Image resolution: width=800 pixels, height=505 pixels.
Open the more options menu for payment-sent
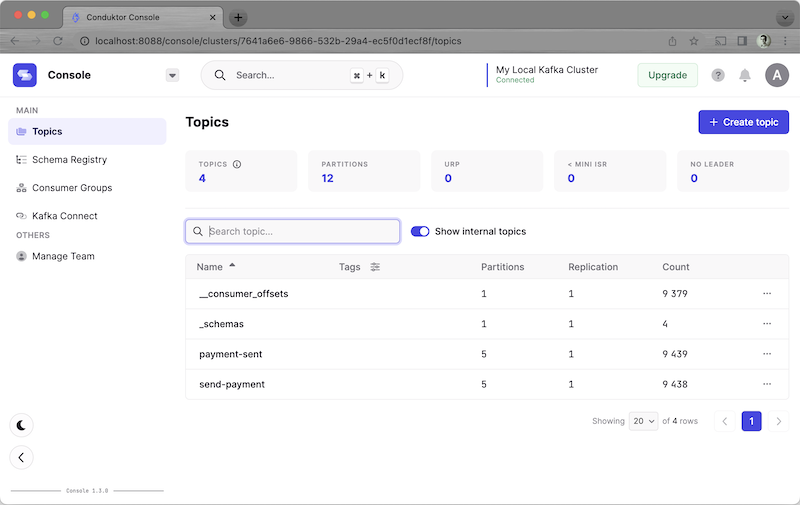click(767, 354)
